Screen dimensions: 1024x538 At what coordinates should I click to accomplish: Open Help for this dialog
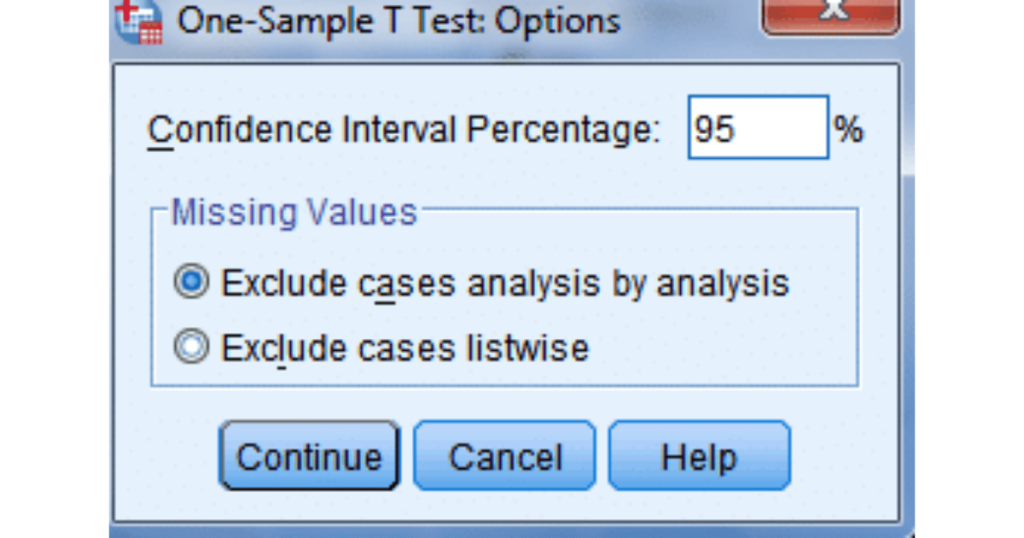tap(698, 457)
